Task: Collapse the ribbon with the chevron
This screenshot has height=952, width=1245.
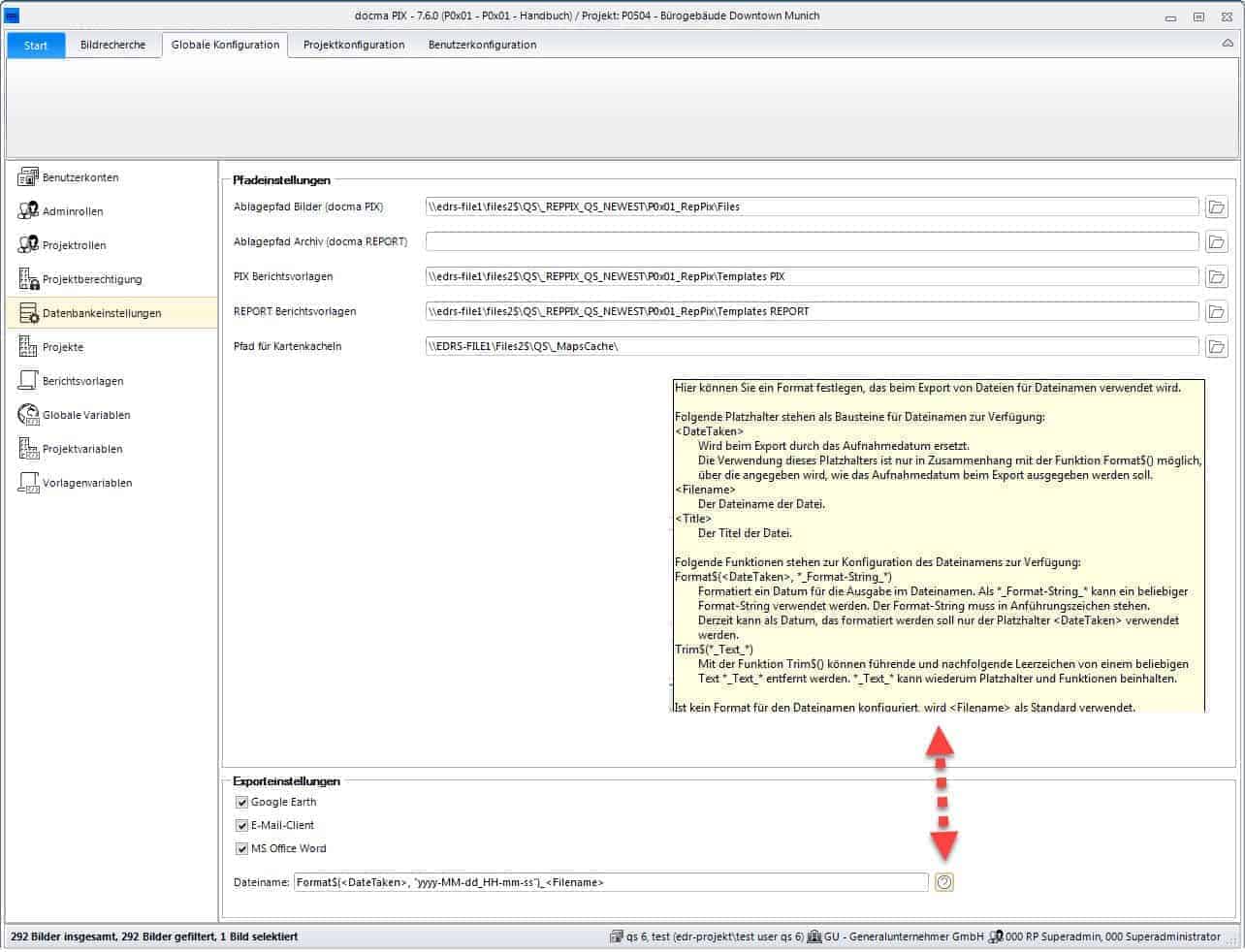Action: tap(1228, 45)
